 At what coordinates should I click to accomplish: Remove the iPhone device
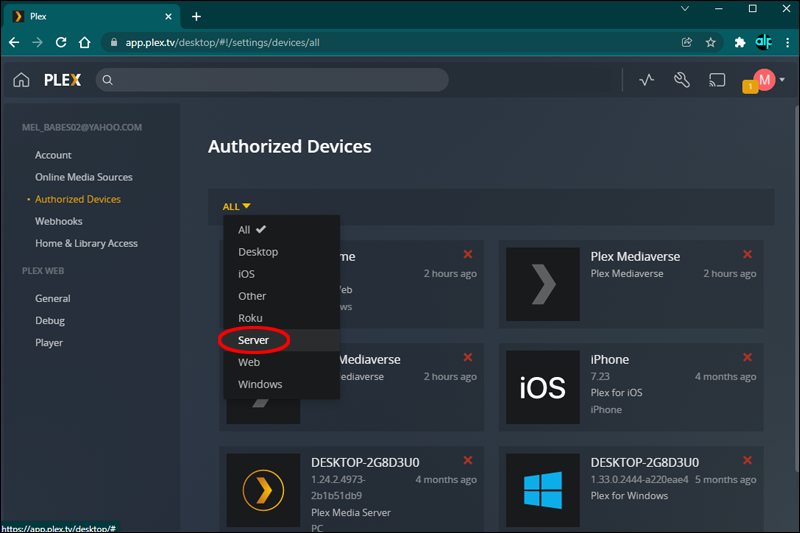pyautogui.click(x=747, y=357)
